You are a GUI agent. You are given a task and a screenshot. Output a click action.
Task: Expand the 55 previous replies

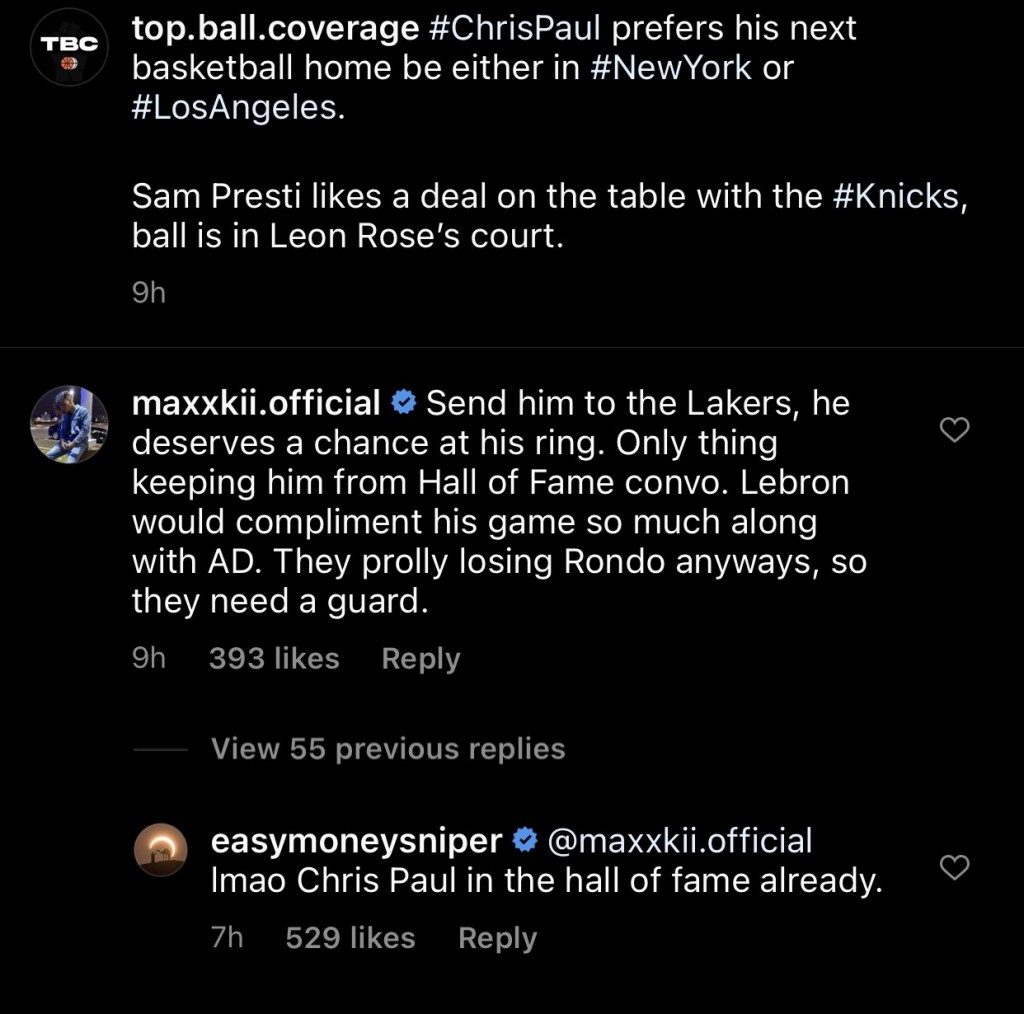[387, 748]
